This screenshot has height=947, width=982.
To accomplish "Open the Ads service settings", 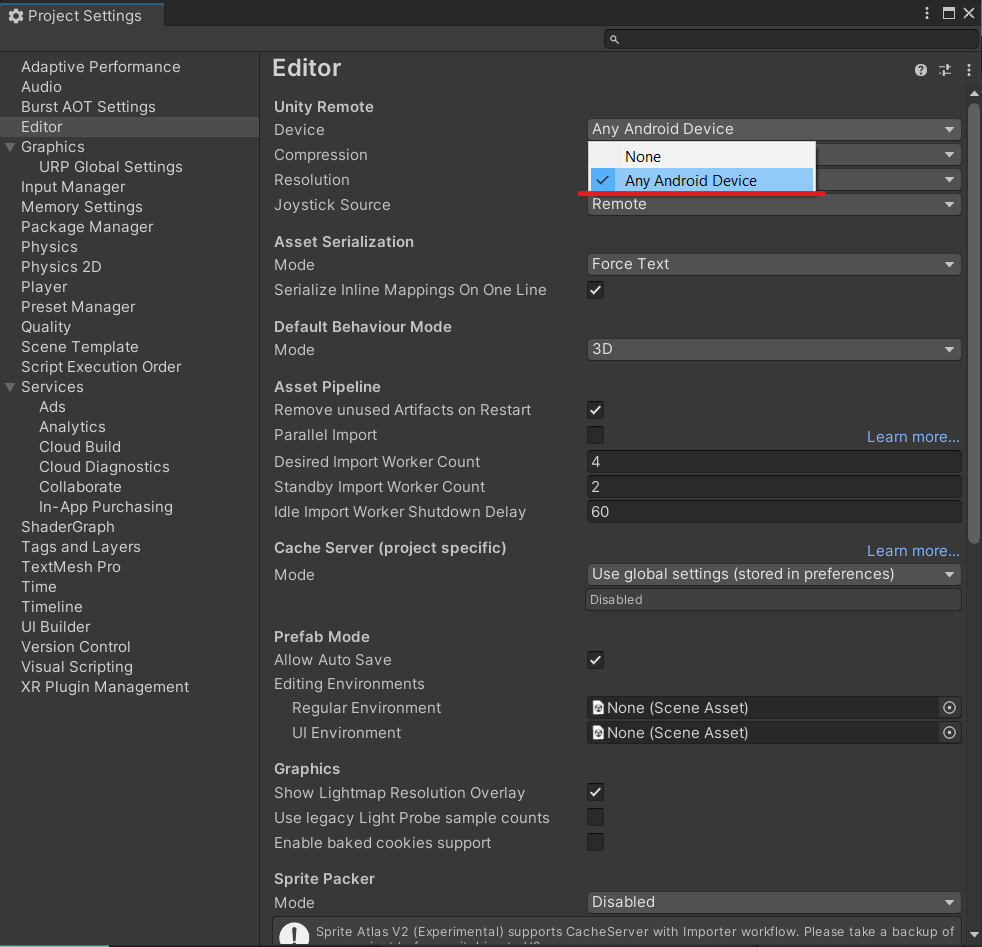I will pyautogui.click(x=52, y=407).
